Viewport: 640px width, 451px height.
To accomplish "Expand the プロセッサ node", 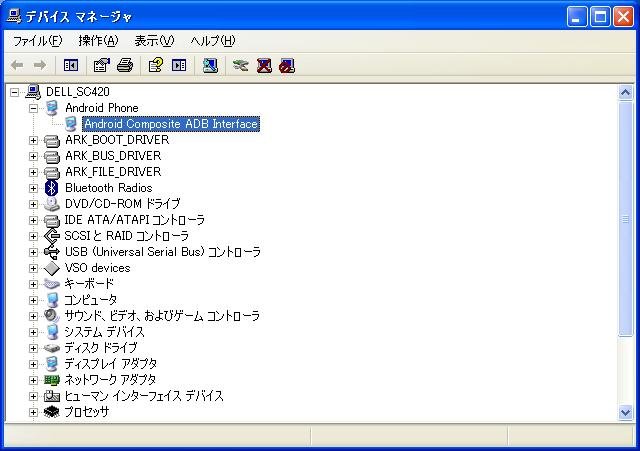I will pyautogui.click(x=33, y=412).
